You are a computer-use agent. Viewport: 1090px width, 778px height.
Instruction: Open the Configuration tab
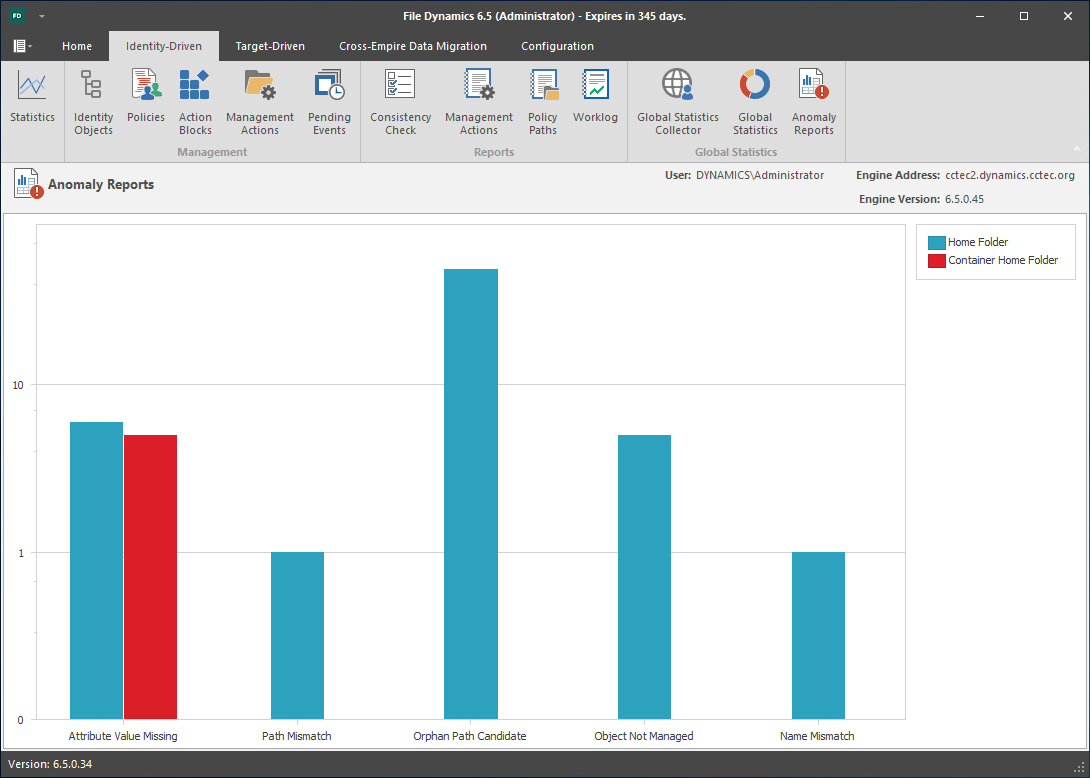pos(557,46)
